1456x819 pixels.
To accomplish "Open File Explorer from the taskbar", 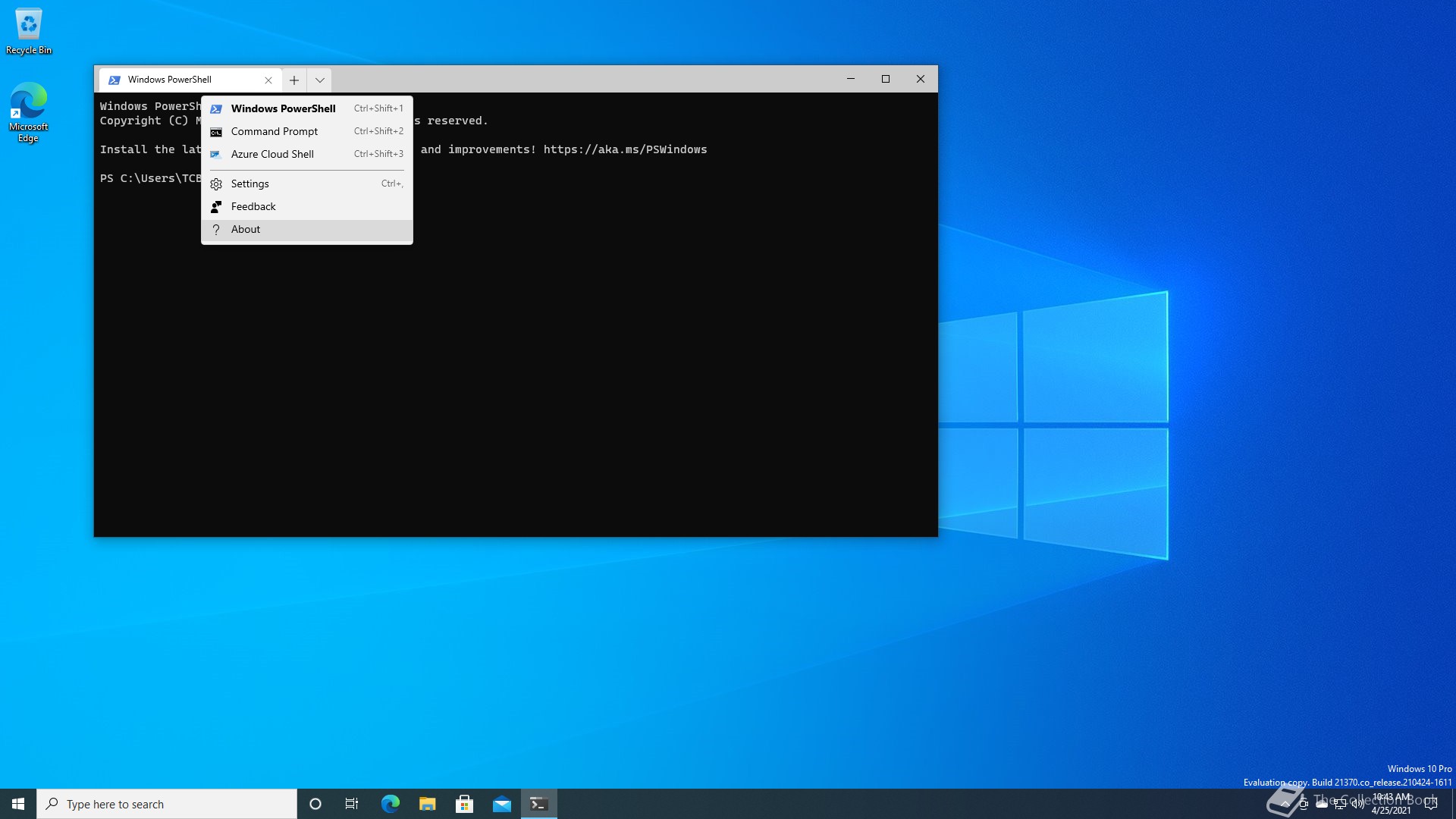I will point(427,804).
